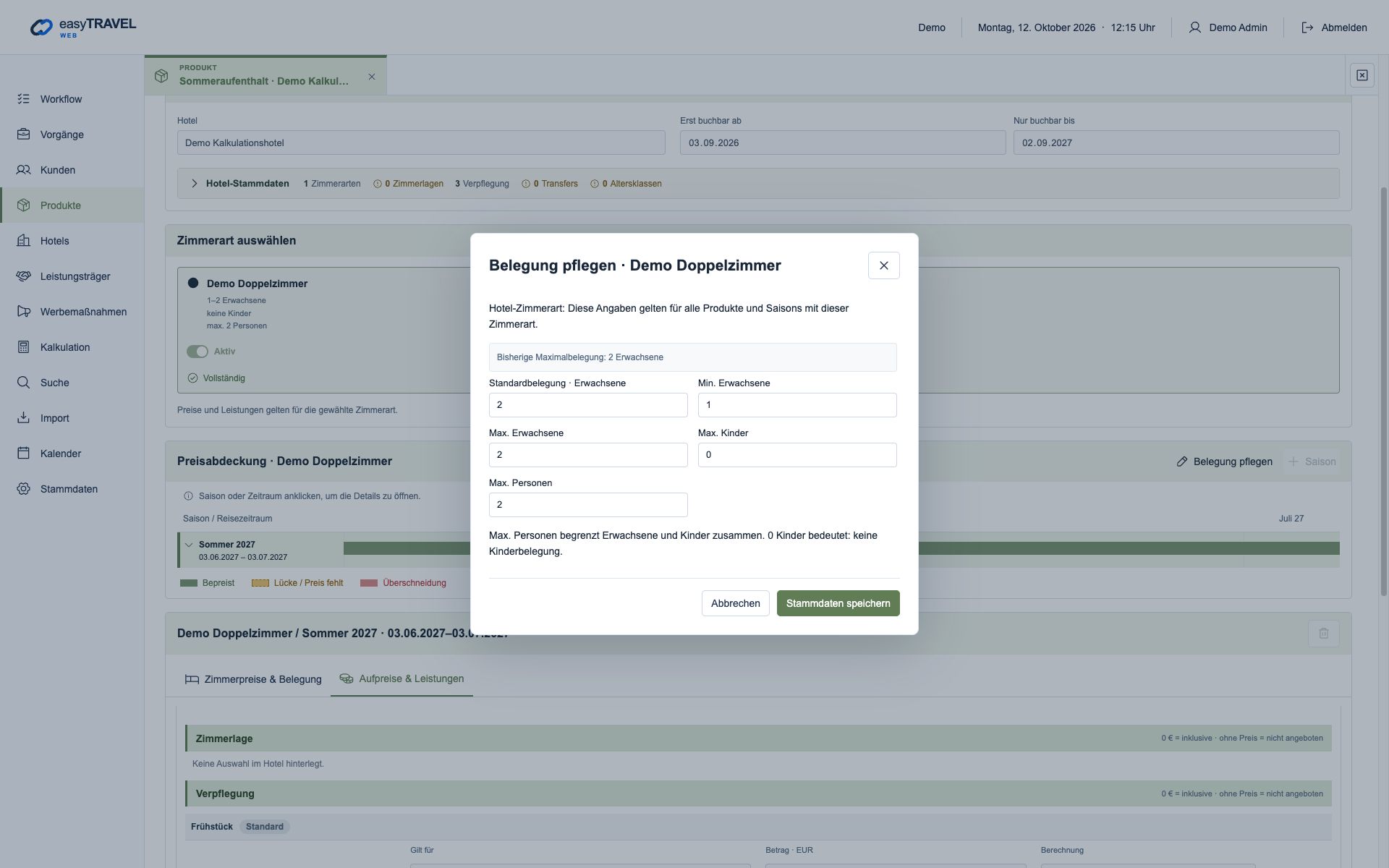1389x868 pixels.
Task: Open the Suche magnifier icon
Action: (x=24, y=383)
